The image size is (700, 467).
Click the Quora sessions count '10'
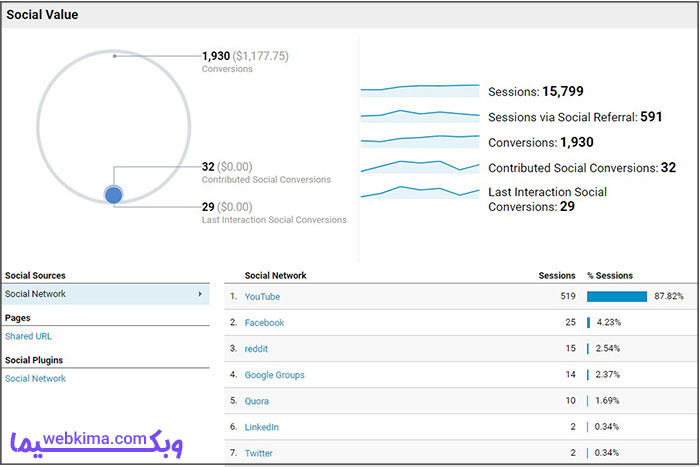point(571,401)
